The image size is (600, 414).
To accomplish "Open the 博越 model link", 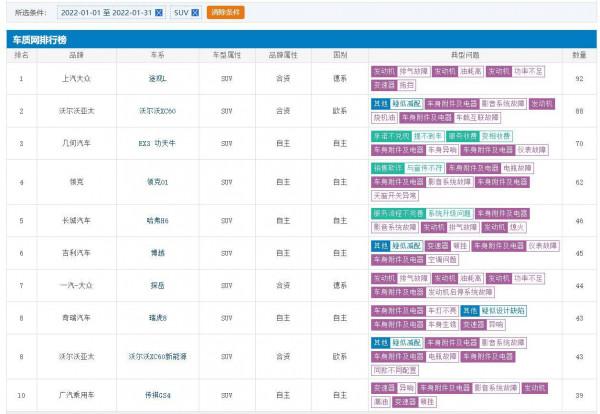I will click(x=159, y=253).
